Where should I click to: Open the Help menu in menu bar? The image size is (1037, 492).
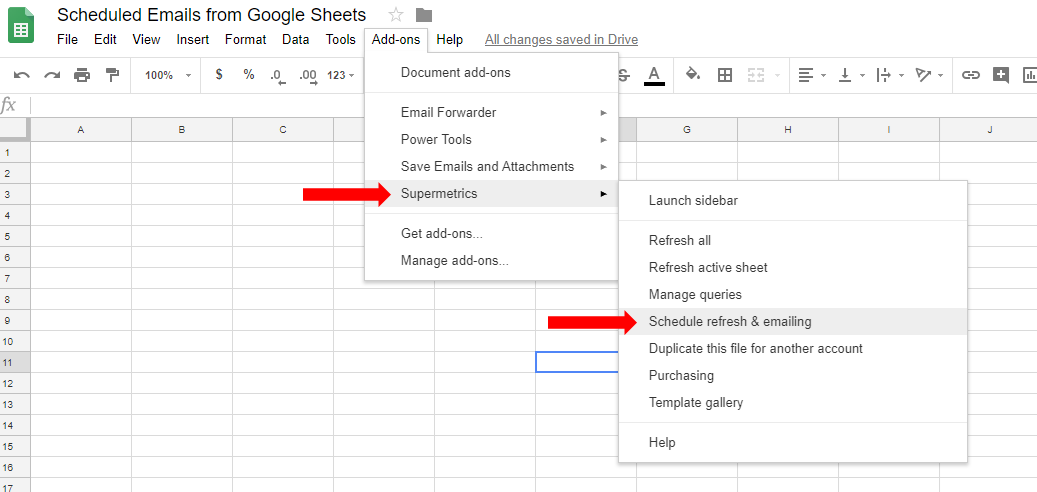pos(450,40)
